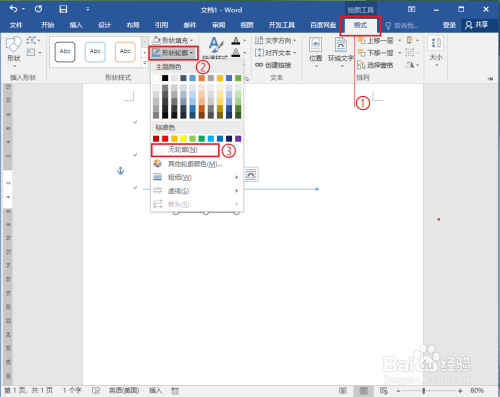Viewport: 500px width, 397px height.
Task: Click the WordArt quick styles A icon
Action: coord(215,45)
